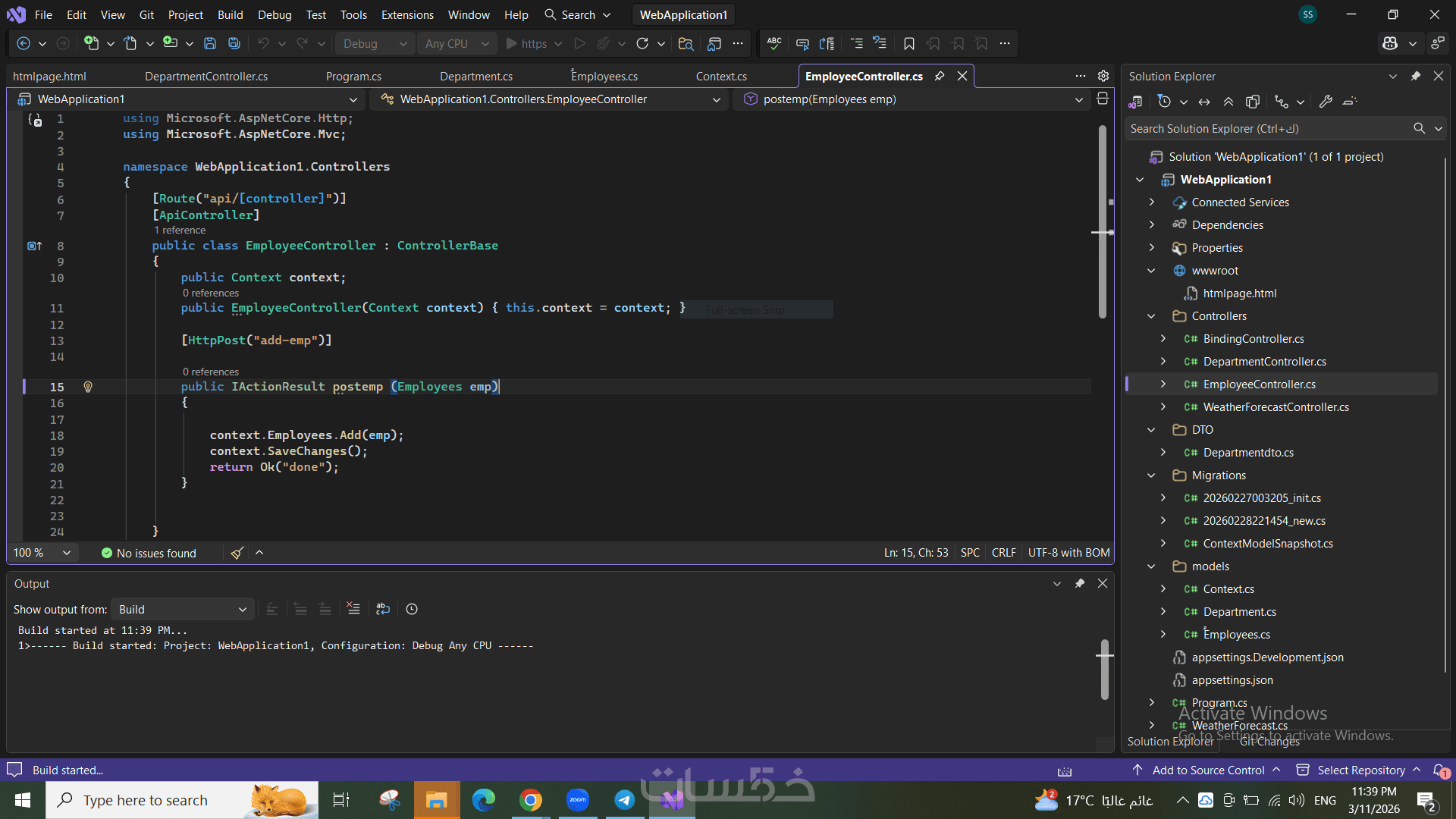1456x819 pixels.
Task: Switch to the Program.cs tab
Action: (353, 77)
